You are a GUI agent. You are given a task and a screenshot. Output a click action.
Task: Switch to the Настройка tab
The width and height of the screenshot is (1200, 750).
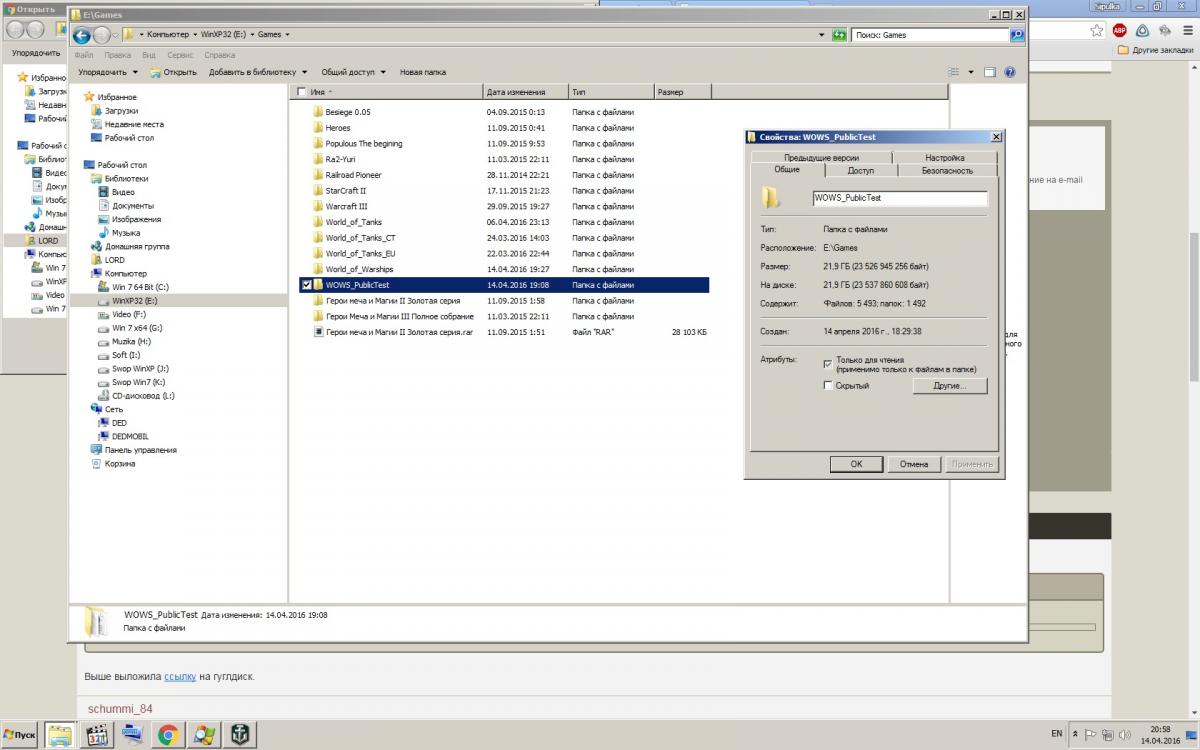[945, 157]
